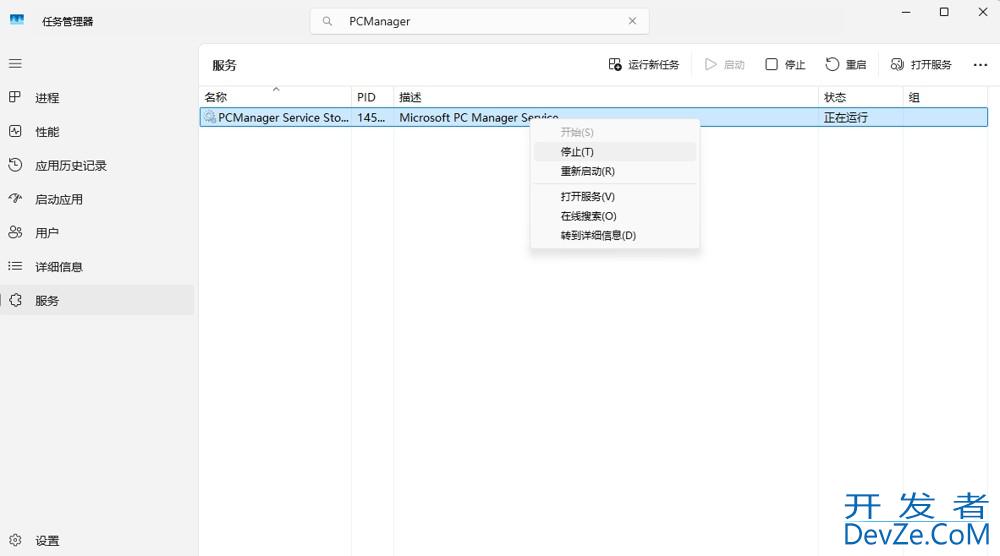Minimize the Task Manager window
This screenshot has width=1000, height=556.
[x=906, y=12]
